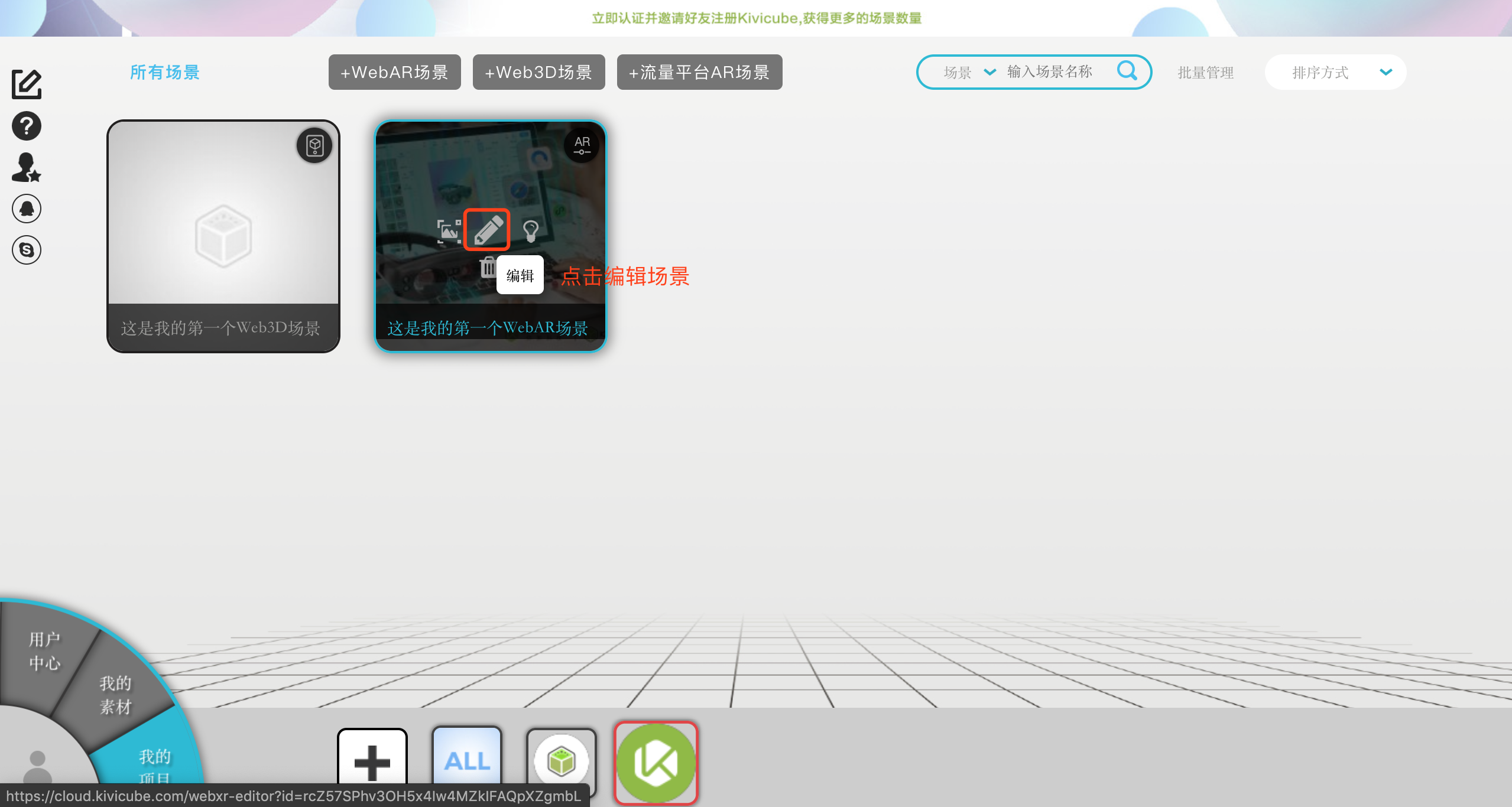Click the compose edit icon in left sidebar
The width and height of the screenshot is (1512, 807).
pyautogui.click(x=27, y=84)
